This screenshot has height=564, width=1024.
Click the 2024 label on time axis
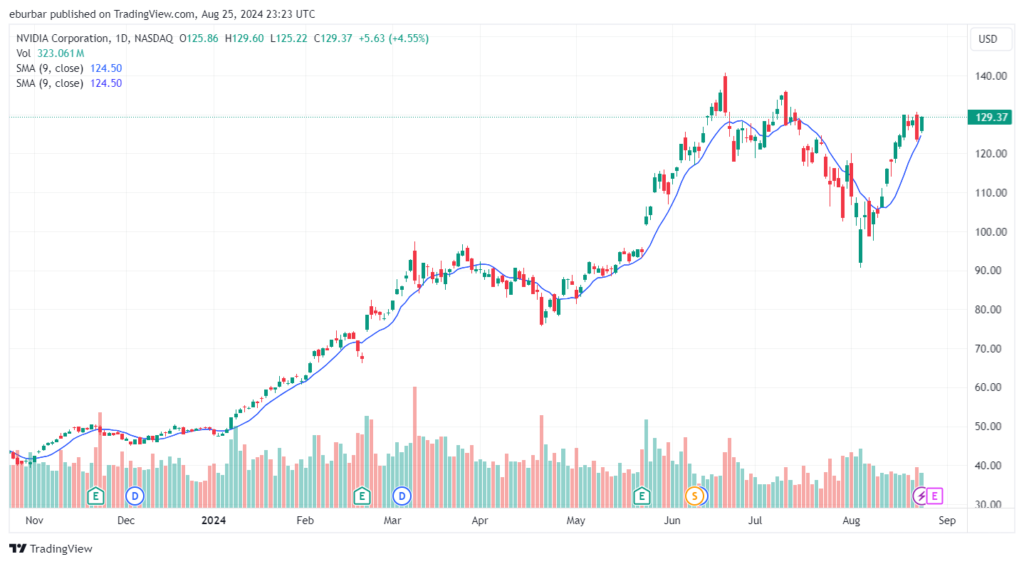(212, 520)
